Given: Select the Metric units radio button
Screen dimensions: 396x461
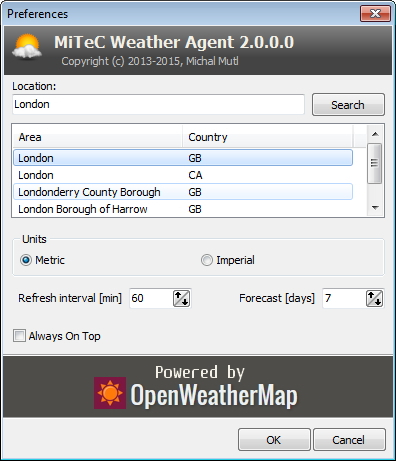Looking at the screenshot, I should tap(26, 260).
